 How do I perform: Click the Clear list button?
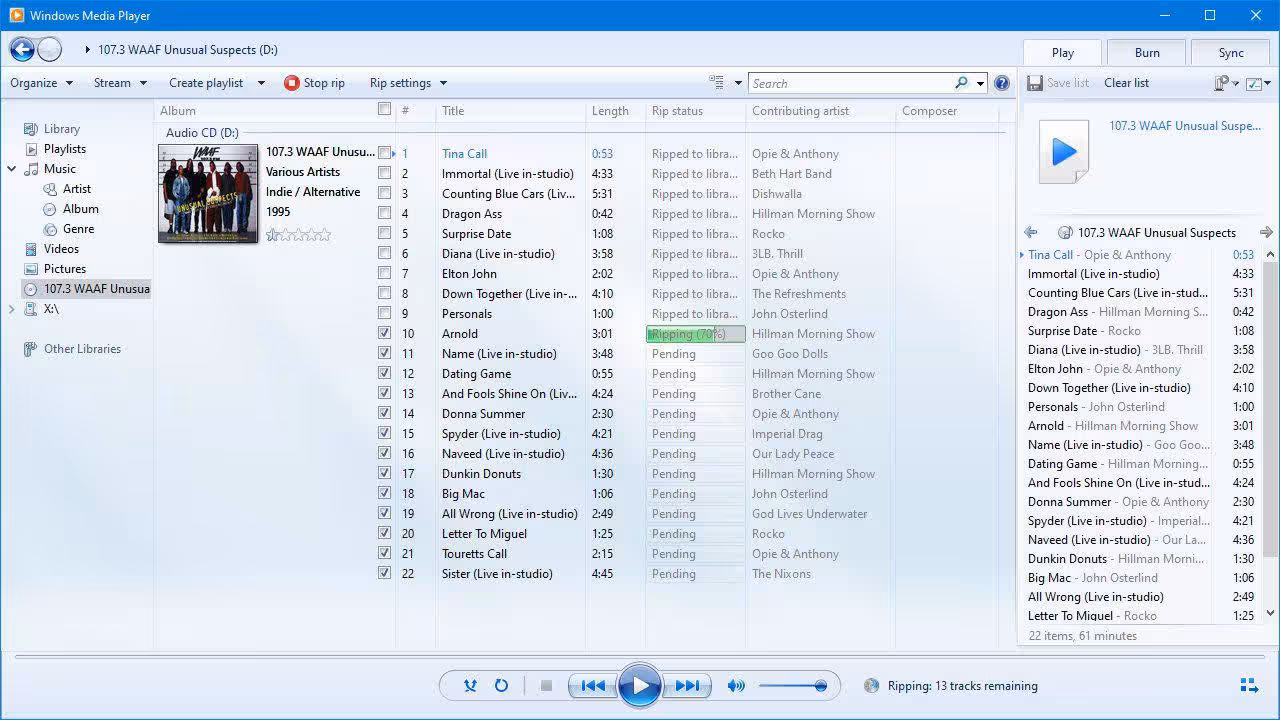point(1126,83)
